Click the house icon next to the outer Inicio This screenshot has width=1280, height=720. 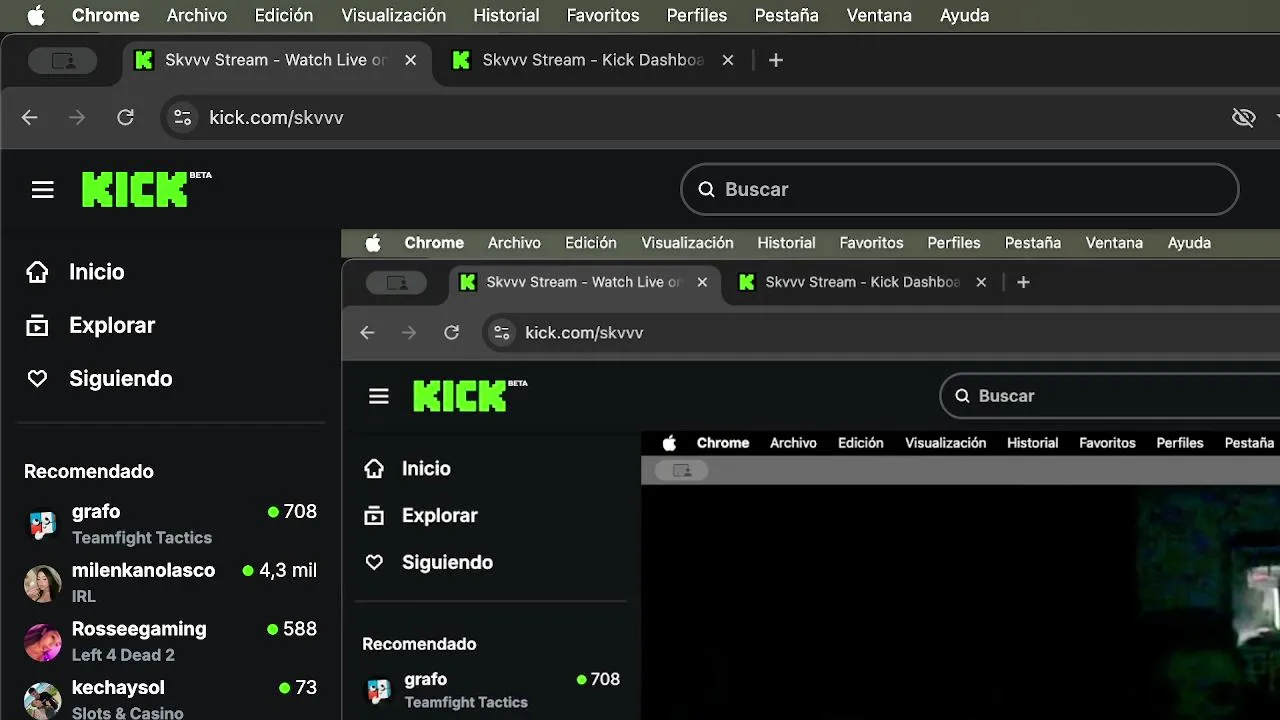pyautogui.click(x=37, y=272)
